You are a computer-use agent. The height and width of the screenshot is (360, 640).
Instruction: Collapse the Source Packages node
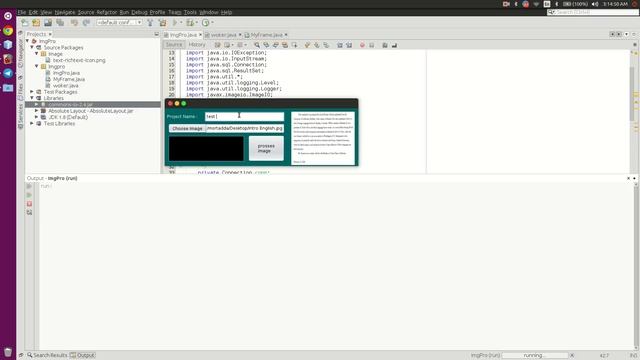[32, 47]
